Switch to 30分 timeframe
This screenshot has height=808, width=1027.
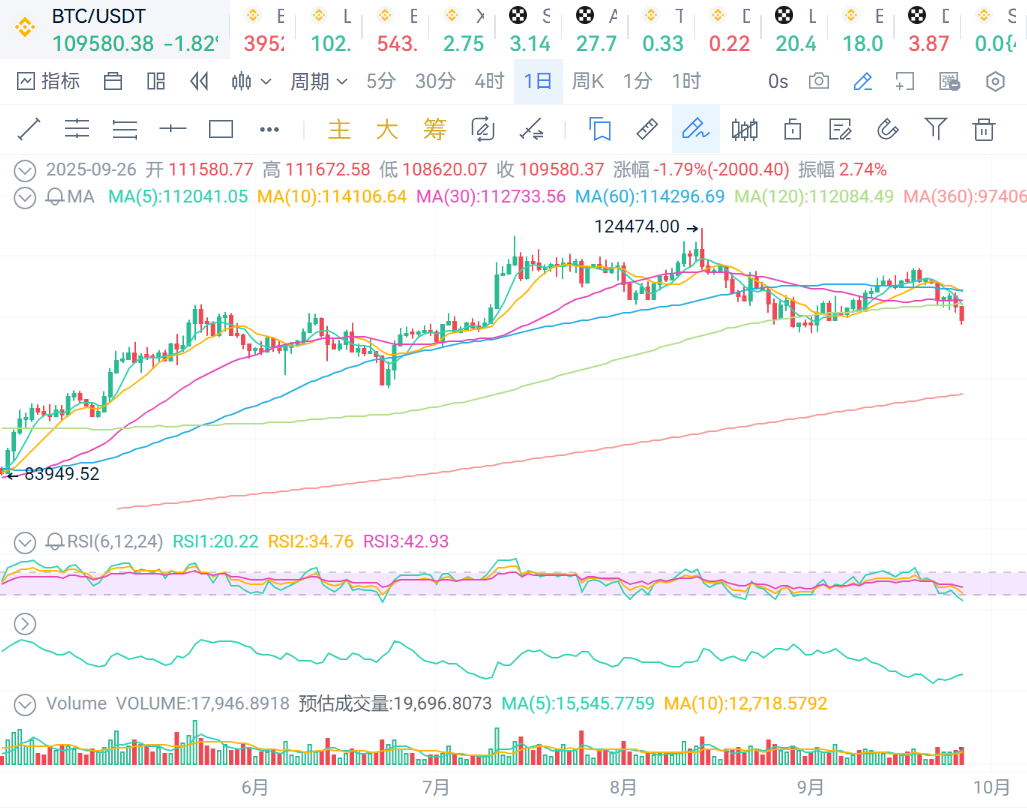435,81
